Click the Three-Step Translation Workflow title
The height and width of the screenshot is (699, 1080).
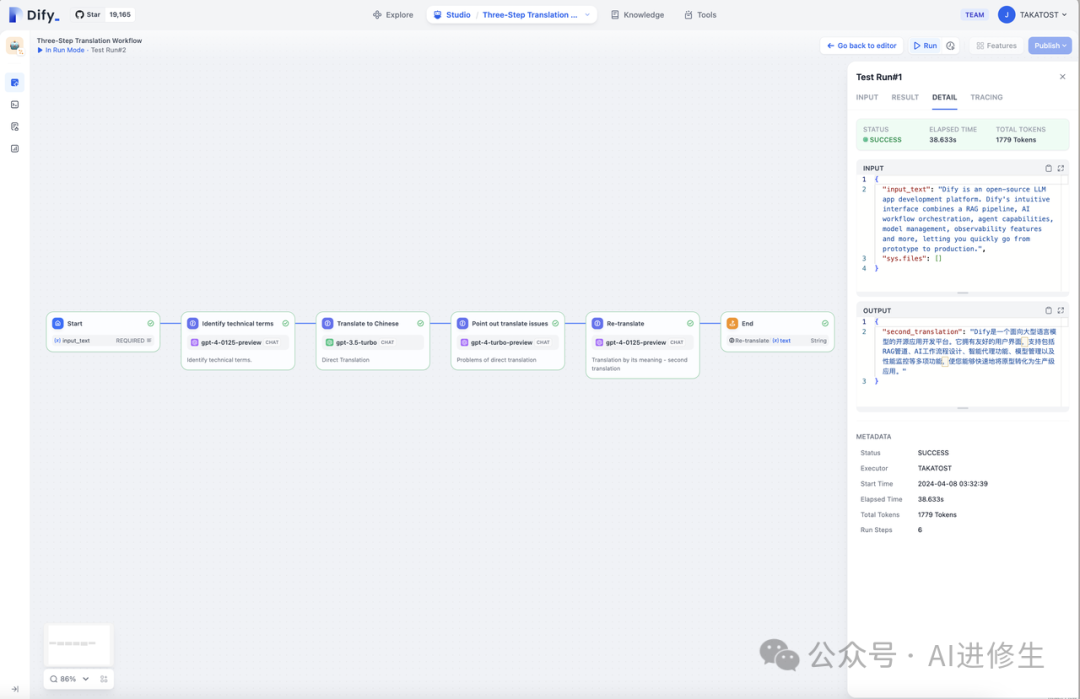[89, 41]
